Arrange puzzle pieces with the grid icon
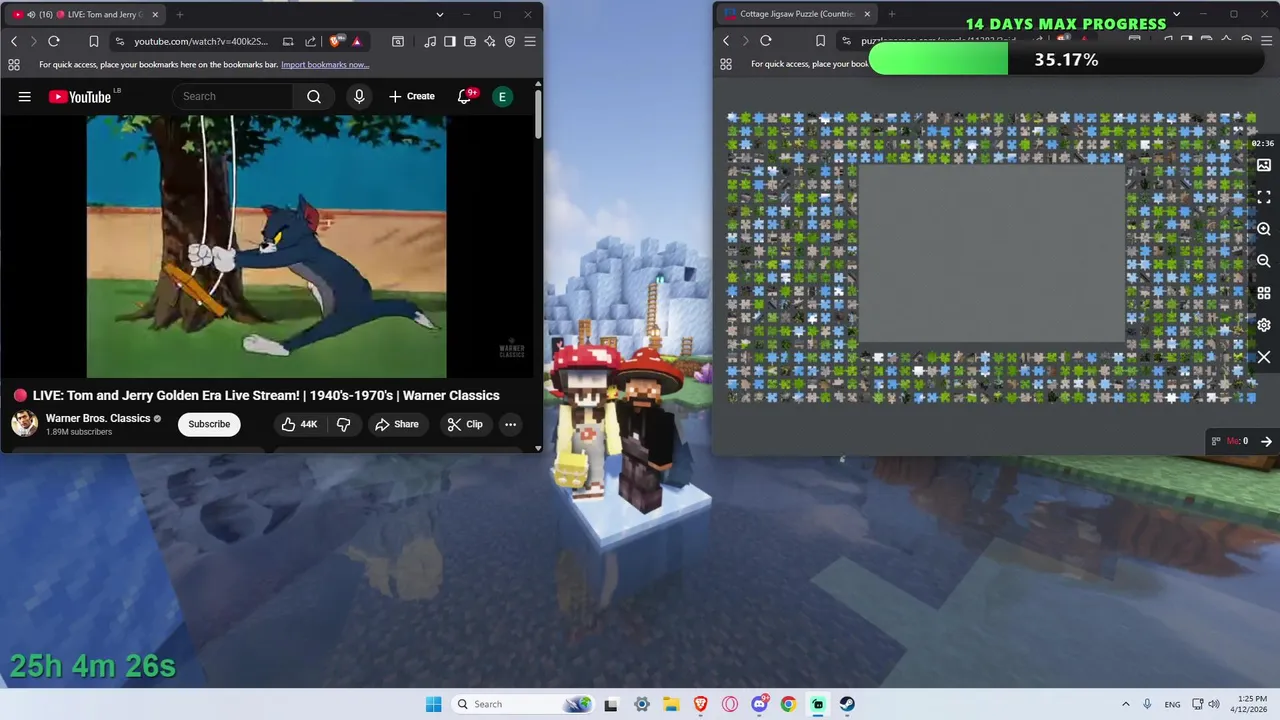This screenshot has width=1280, height=720. [x=1264, y=293]
